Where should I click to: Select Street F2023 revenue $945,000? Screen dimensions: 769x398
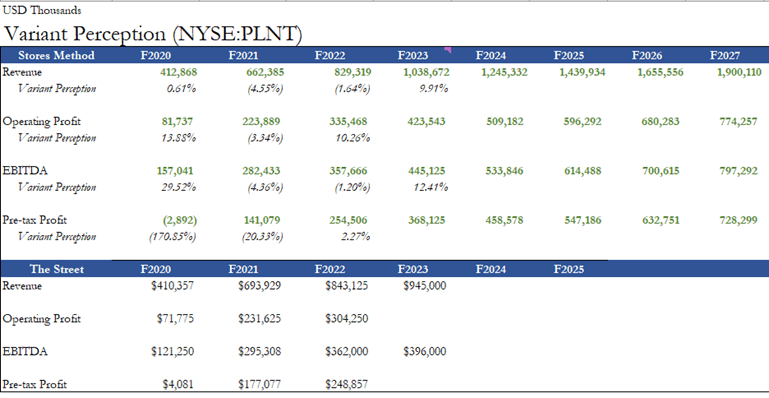pyautogui.click(x=425, y=286)
